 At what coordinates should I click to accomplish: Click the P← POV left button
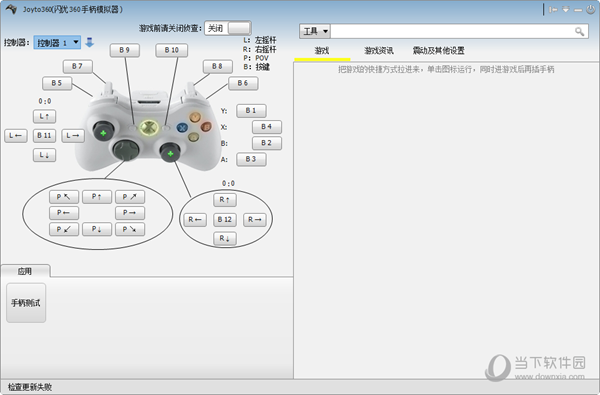point(64,213)
